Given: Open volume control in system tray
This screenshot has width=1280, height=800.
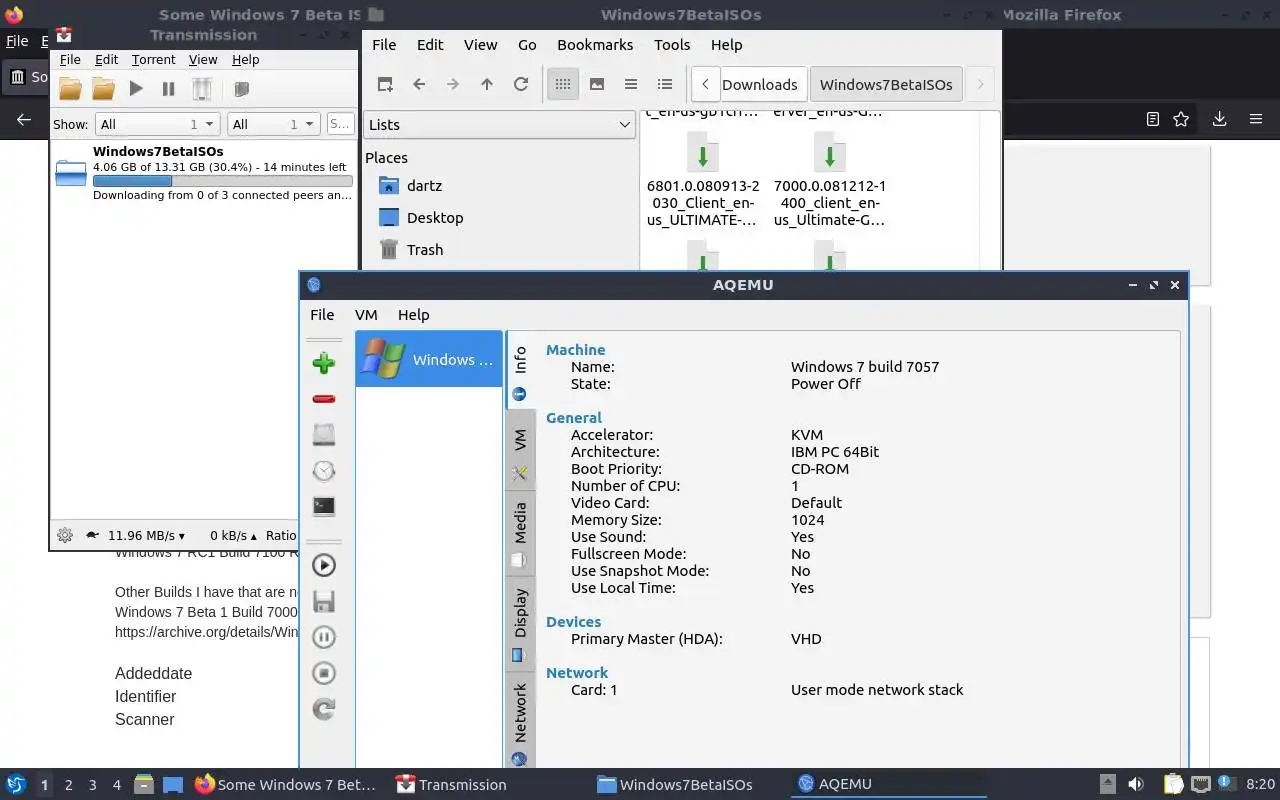Looking at the screenshot, I should click(x=1136, y=784).
